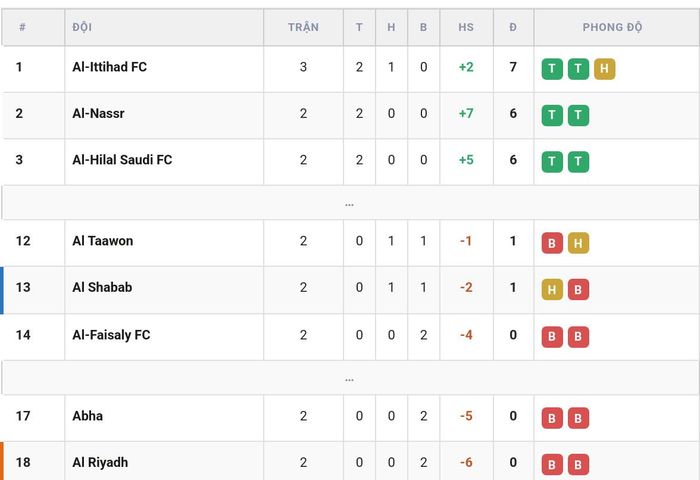Image resolution: width=700 pixels, height=480 pixels.
Task: Click Al-Ittihad FC's first green T badge
Action: point(552,69)
